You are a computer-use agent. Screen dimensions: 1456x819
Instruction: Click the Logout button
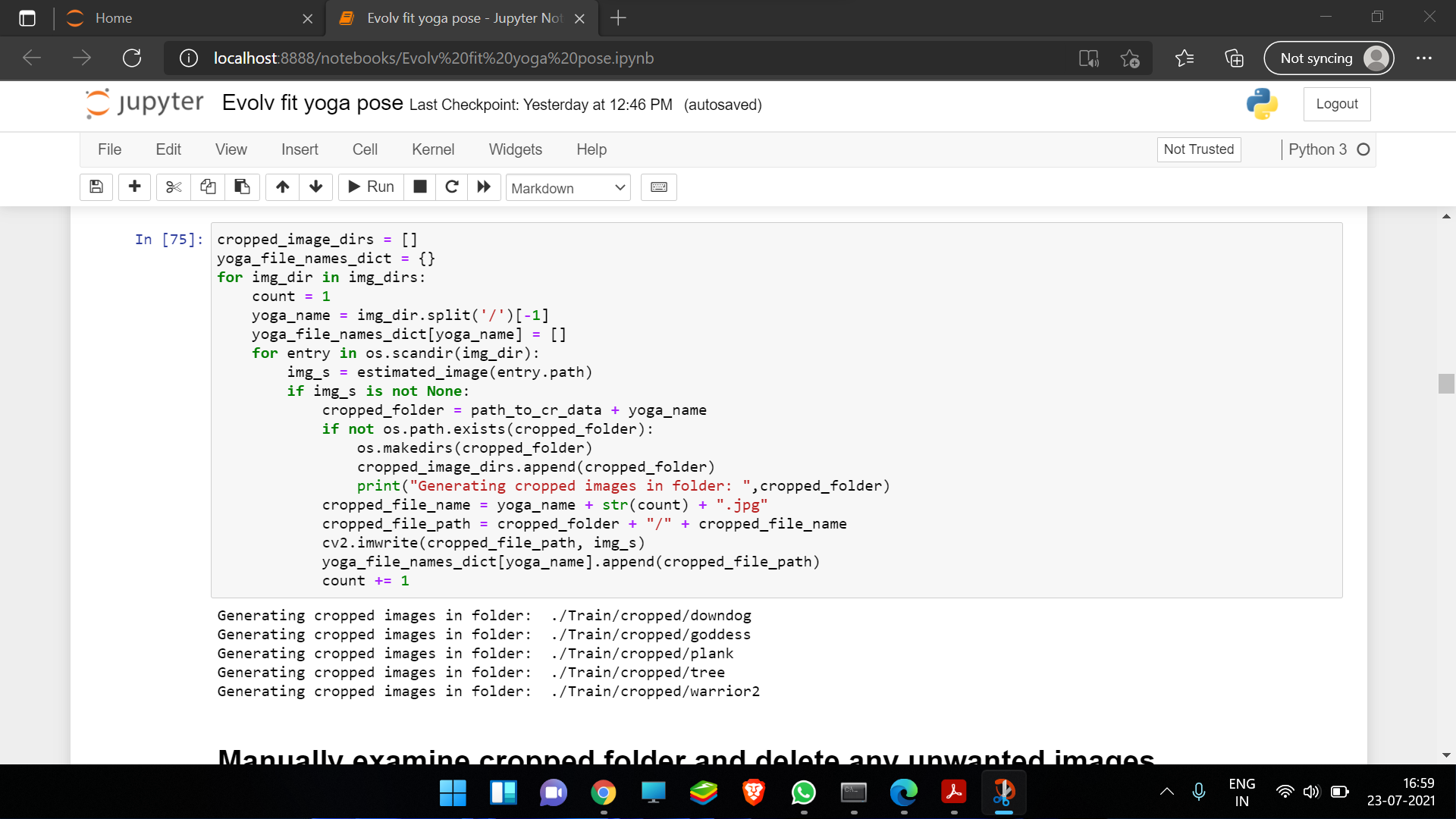[1337, 104]
